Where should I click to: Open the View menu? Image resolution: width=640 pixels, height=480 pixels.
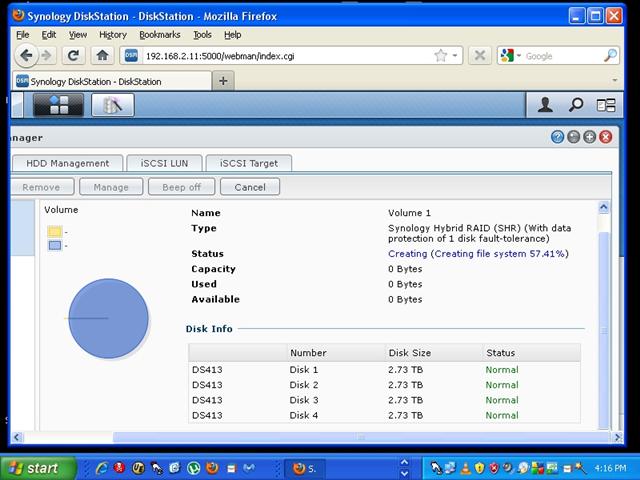coord(78,35)
